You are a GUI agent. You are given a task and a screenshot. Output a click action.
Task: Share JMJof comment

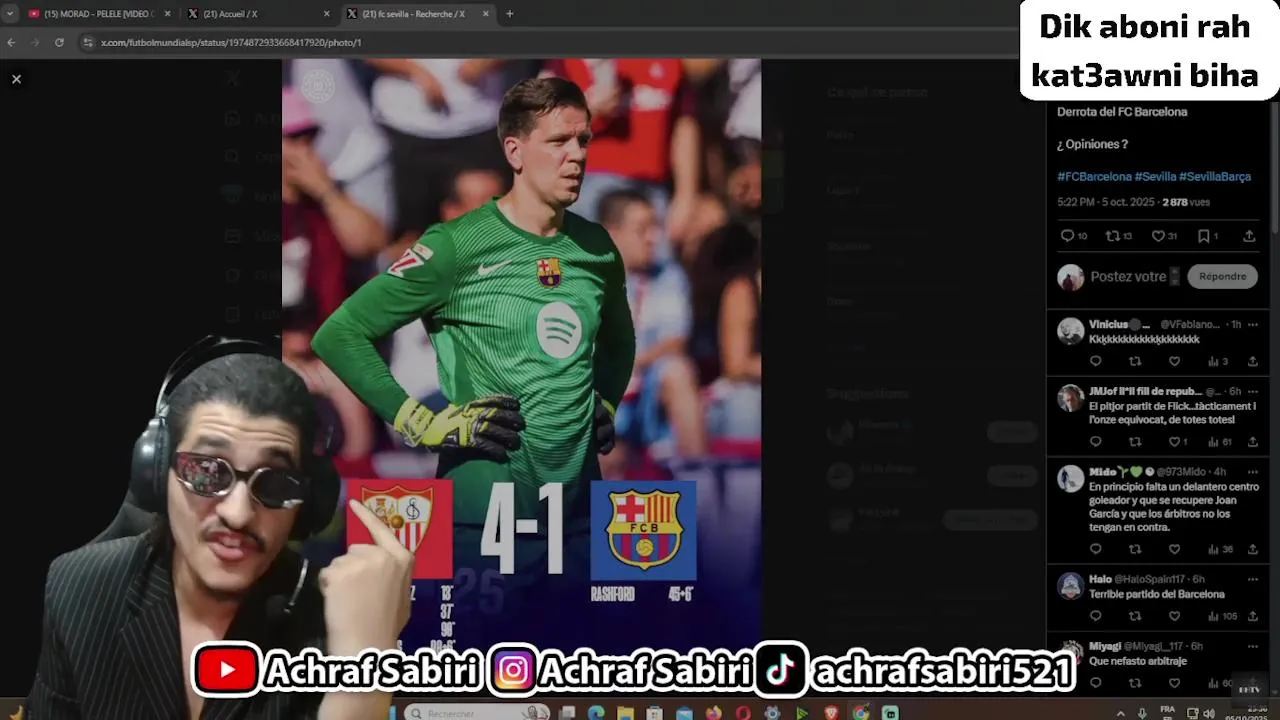click(x=1252, y=441)
